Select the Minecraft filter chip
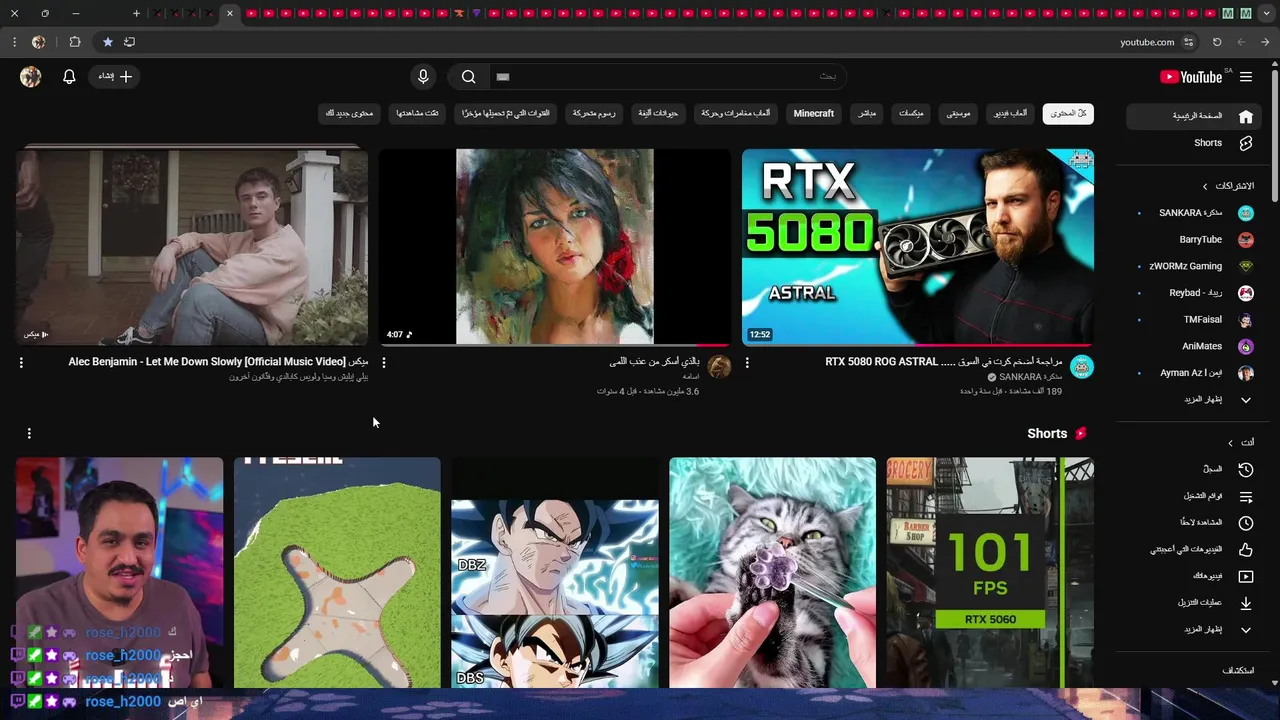Viewport: 1280px width, 720px height. [813, 114]
